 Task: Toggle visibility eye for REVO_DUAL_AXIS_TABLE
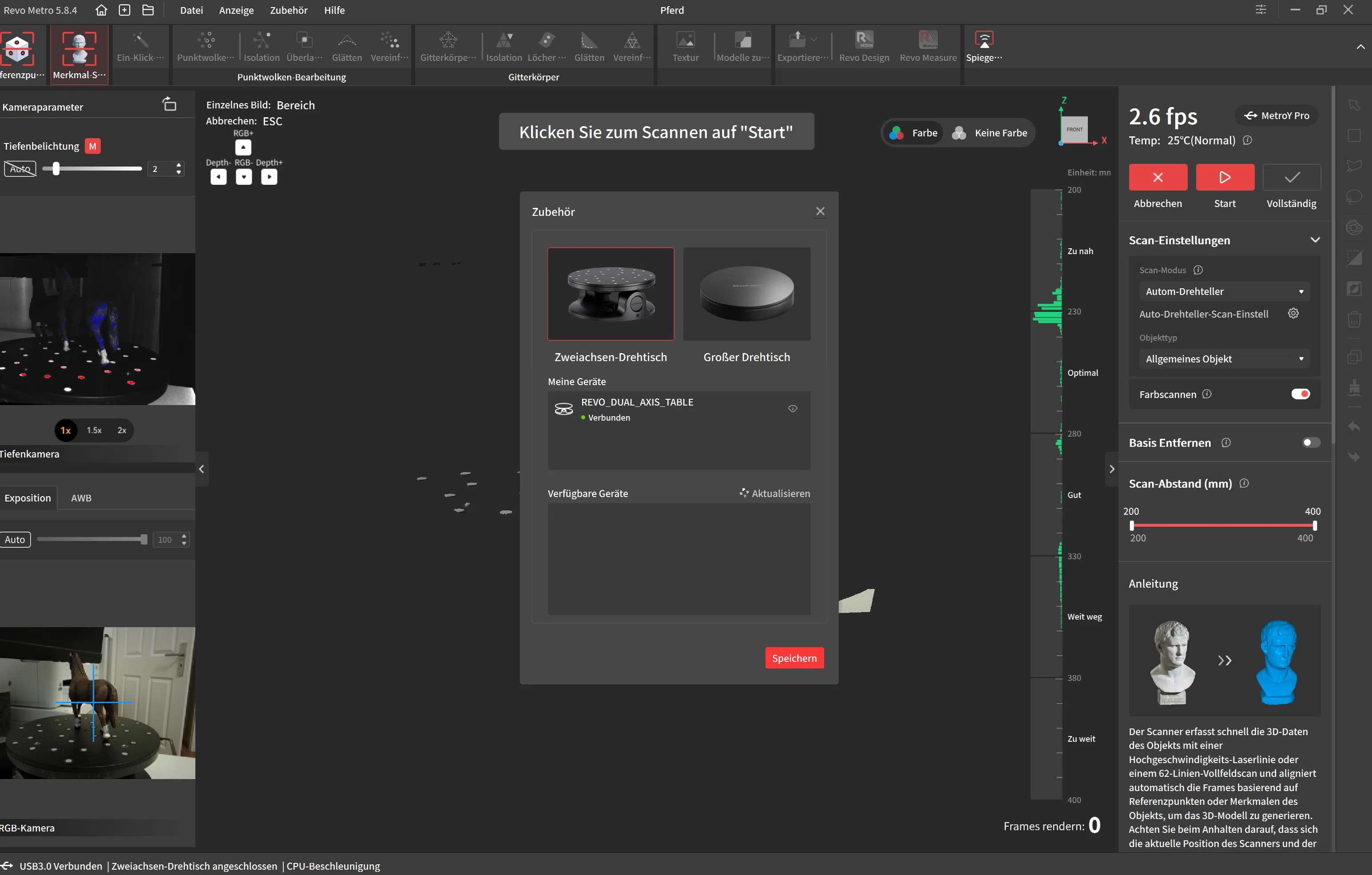792,409
